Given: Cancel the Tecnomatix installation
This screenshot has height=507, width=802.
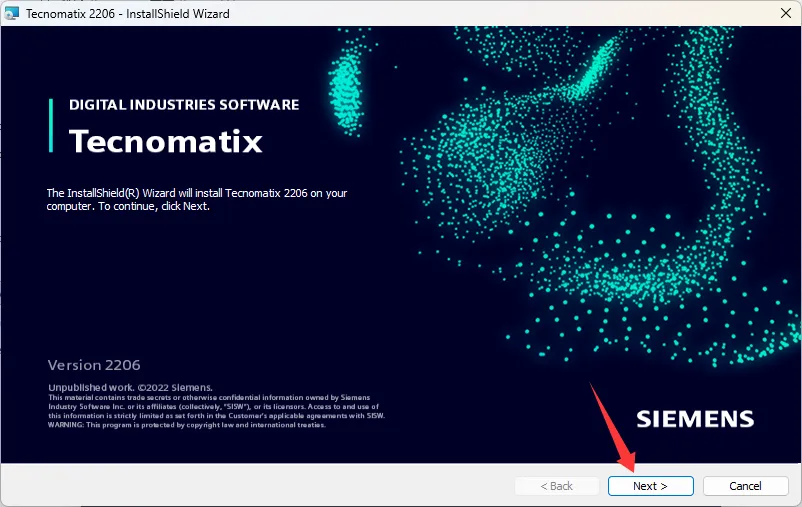Looking at the screenshot, I should coord(745,486).
